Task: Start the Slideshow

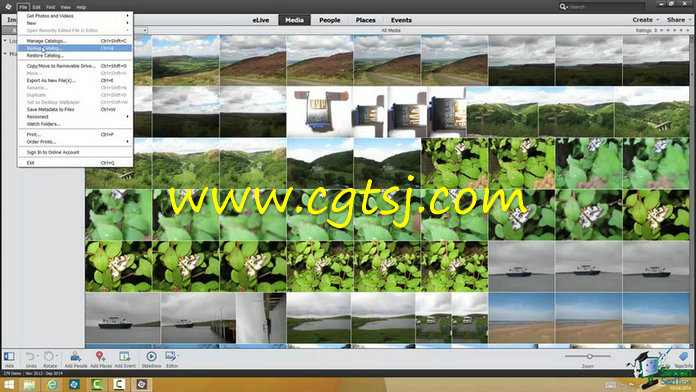Action: coord(151,356)
